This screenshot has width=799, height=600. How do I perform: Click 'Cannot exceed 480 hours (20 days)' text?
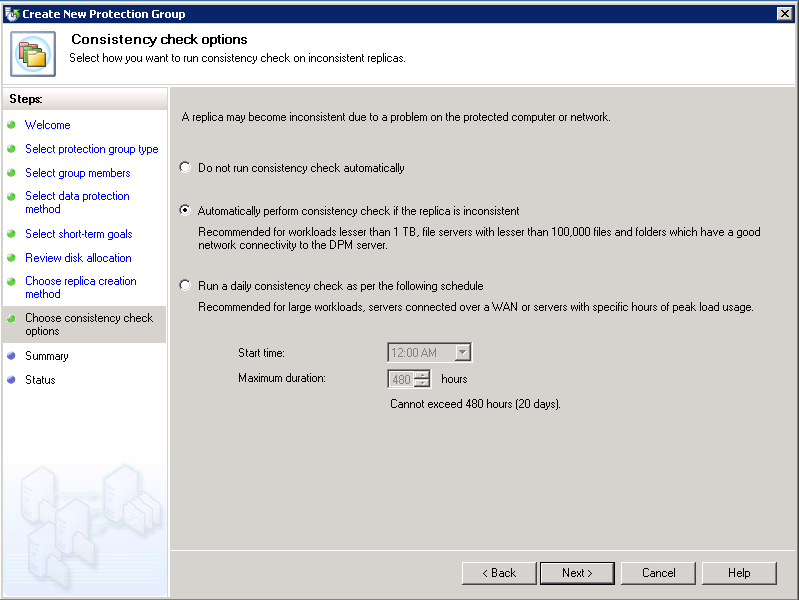475,404
